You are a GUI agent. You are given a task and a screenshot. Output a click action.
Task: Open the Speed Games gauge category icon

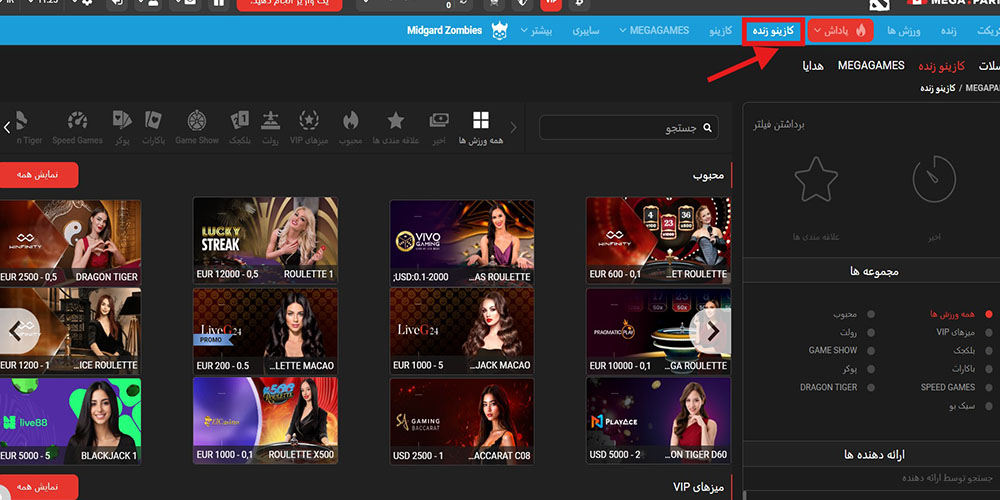tap(78, 120)
